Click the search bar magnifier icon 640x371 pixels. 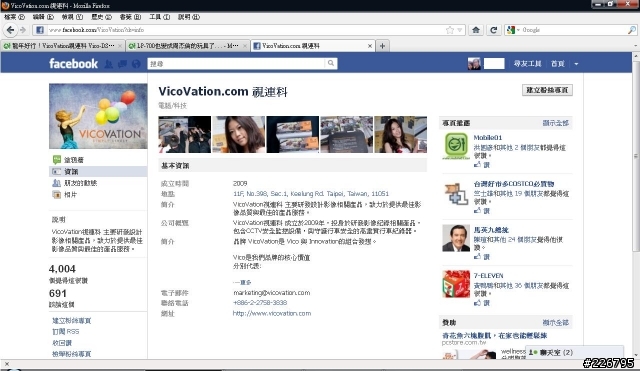coord(631,30)
